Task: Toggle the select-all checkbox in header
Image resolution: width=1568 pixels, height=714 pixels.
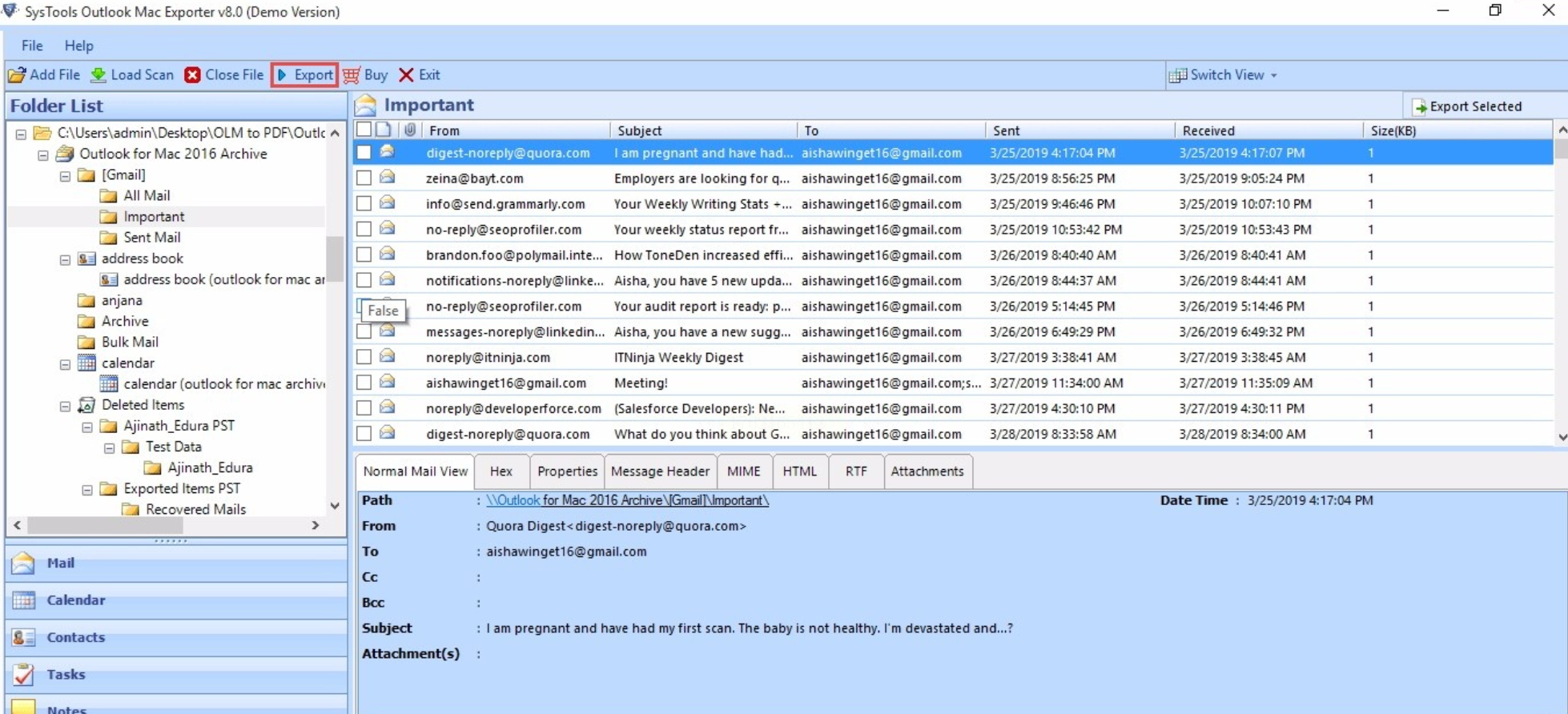Action: click(x=364, y=130)
